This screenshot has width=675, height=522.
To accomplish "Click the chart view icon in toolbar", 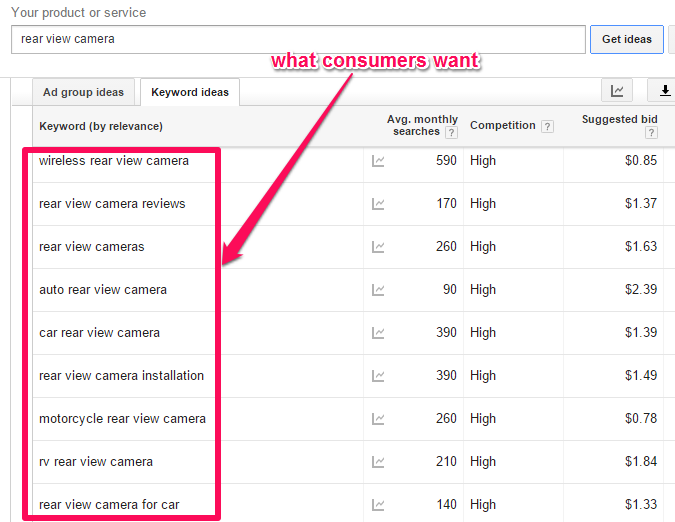I will (617, 91).
